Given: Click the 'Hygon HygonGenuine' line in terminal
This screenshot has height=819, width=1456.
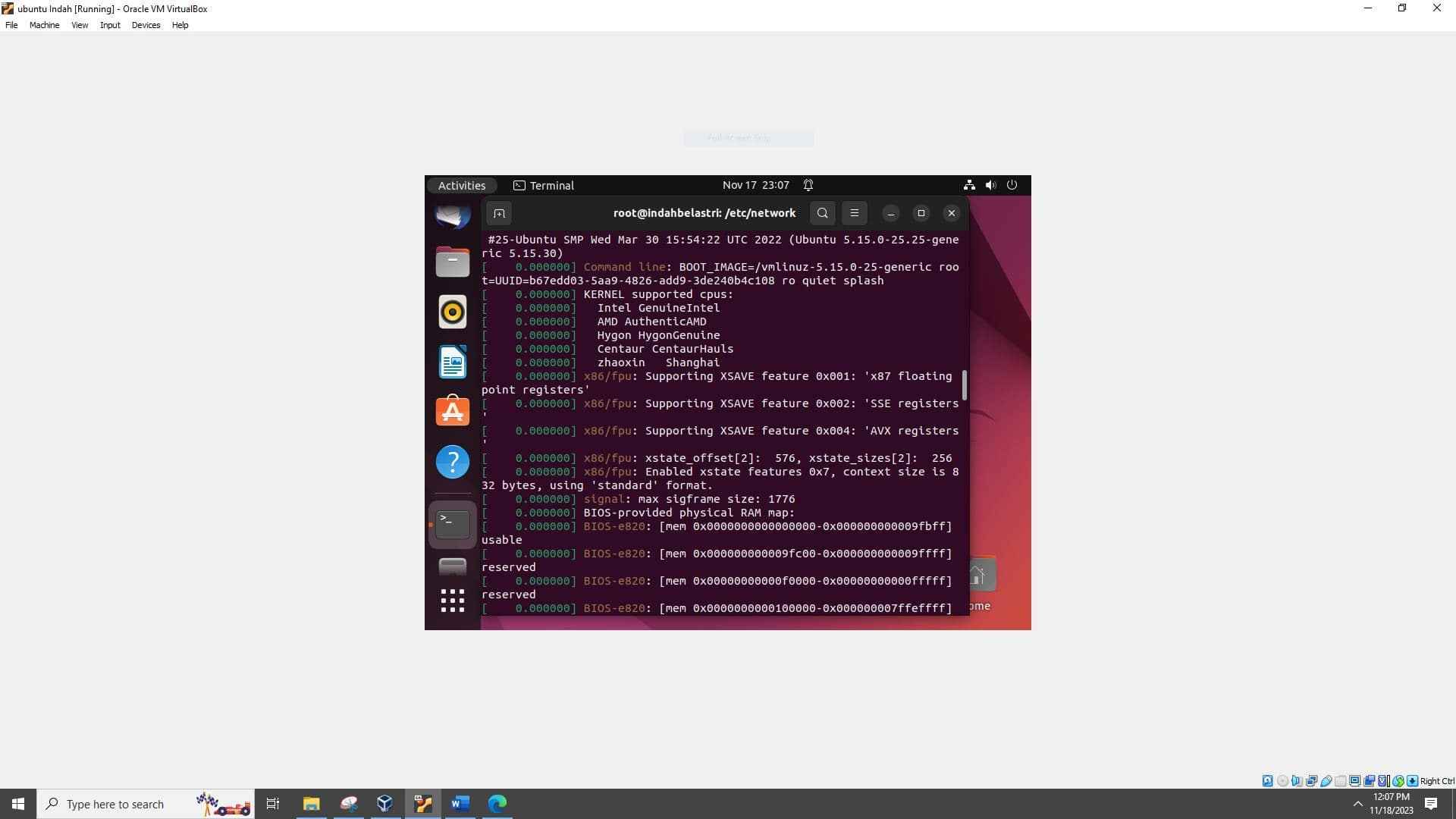Looking at the screenshot, I should (x=658, y=335).
